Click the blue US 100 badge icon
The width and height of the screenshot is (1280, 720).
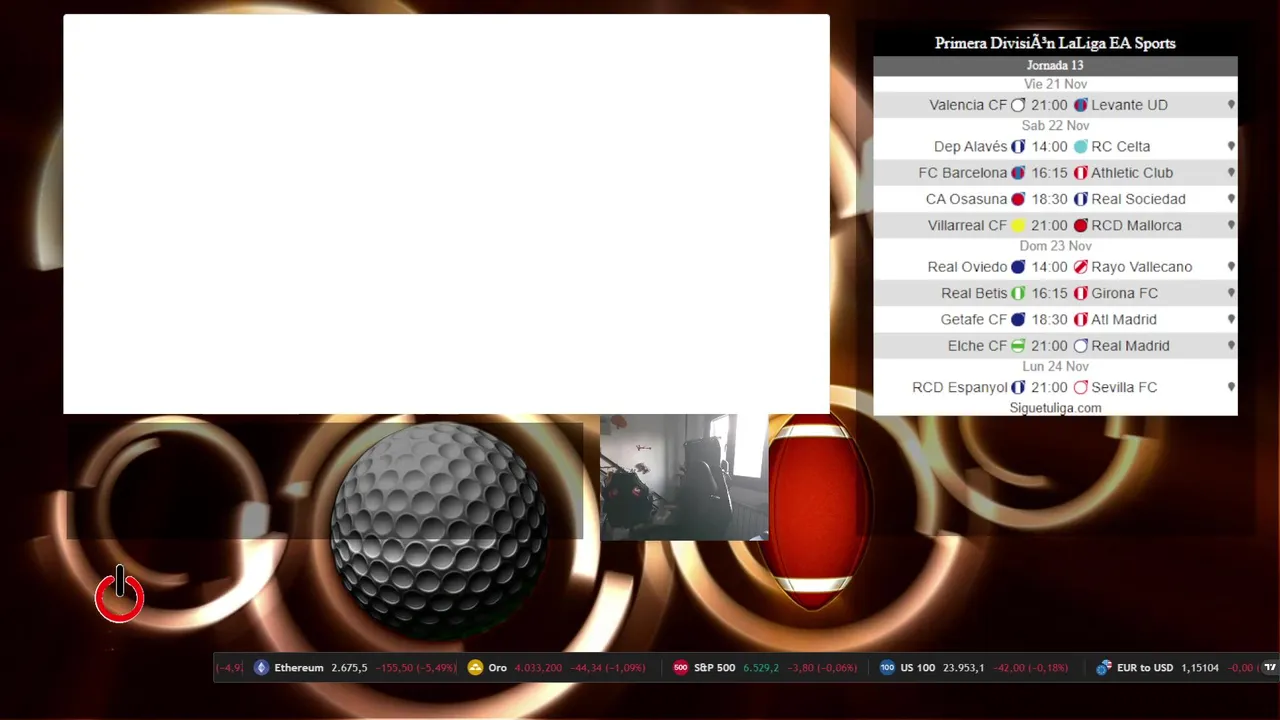pyautogui.click(x=887, y=667)
